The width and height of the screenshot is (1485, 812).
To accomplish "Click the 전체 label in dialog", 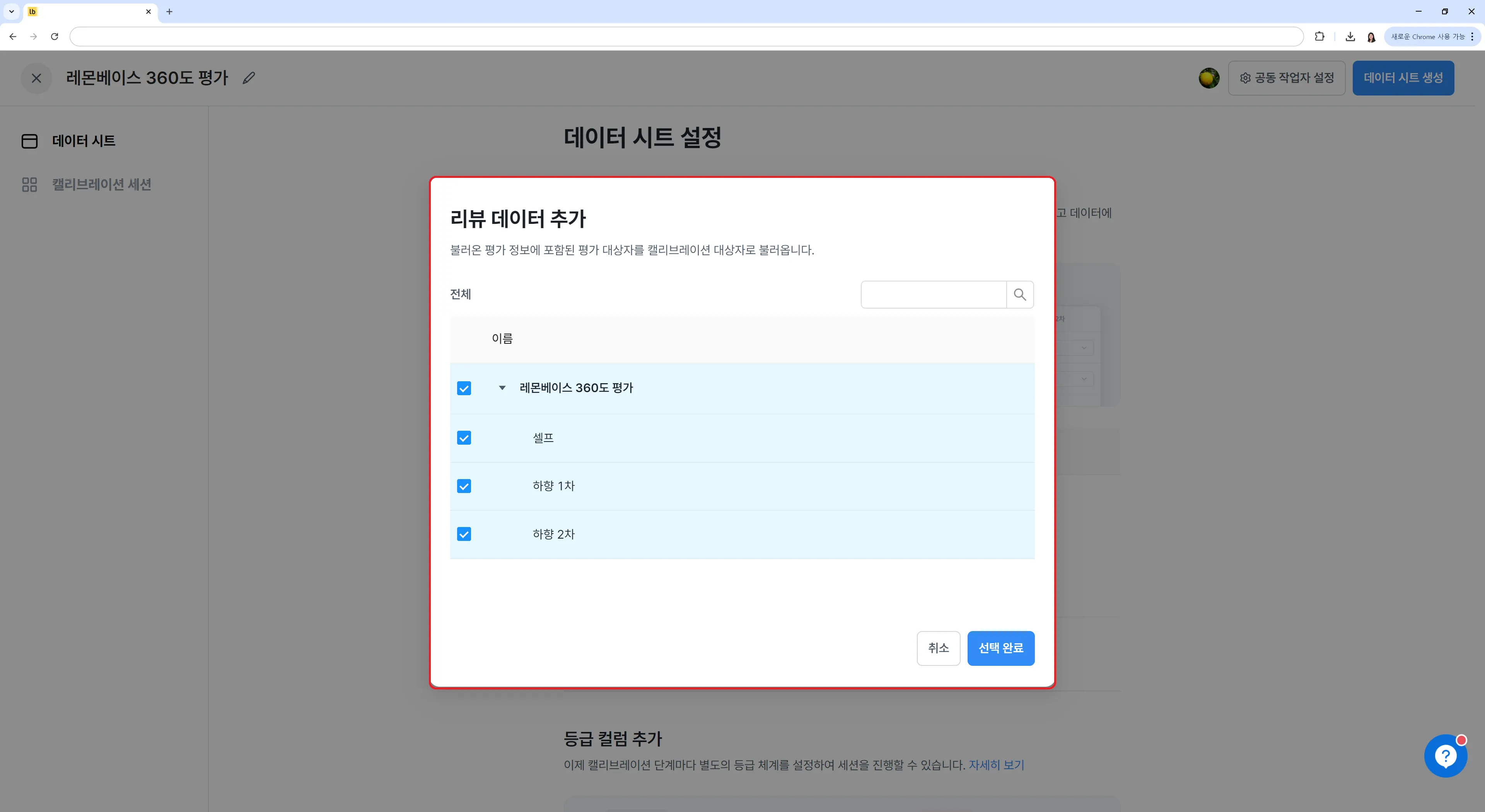I will [x=460, y=295].
